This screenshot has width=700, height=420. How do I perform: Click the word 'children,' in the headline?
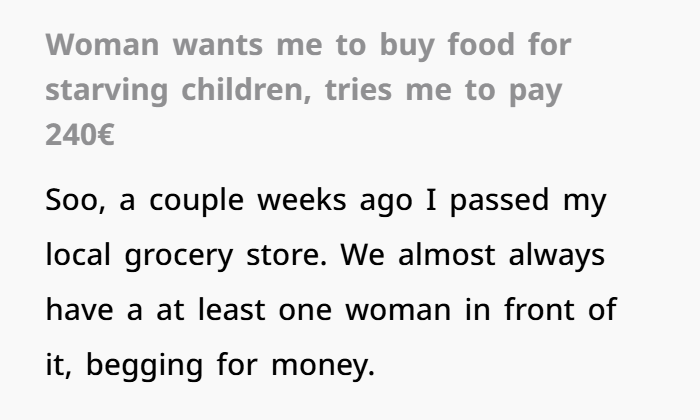(246, 89)
